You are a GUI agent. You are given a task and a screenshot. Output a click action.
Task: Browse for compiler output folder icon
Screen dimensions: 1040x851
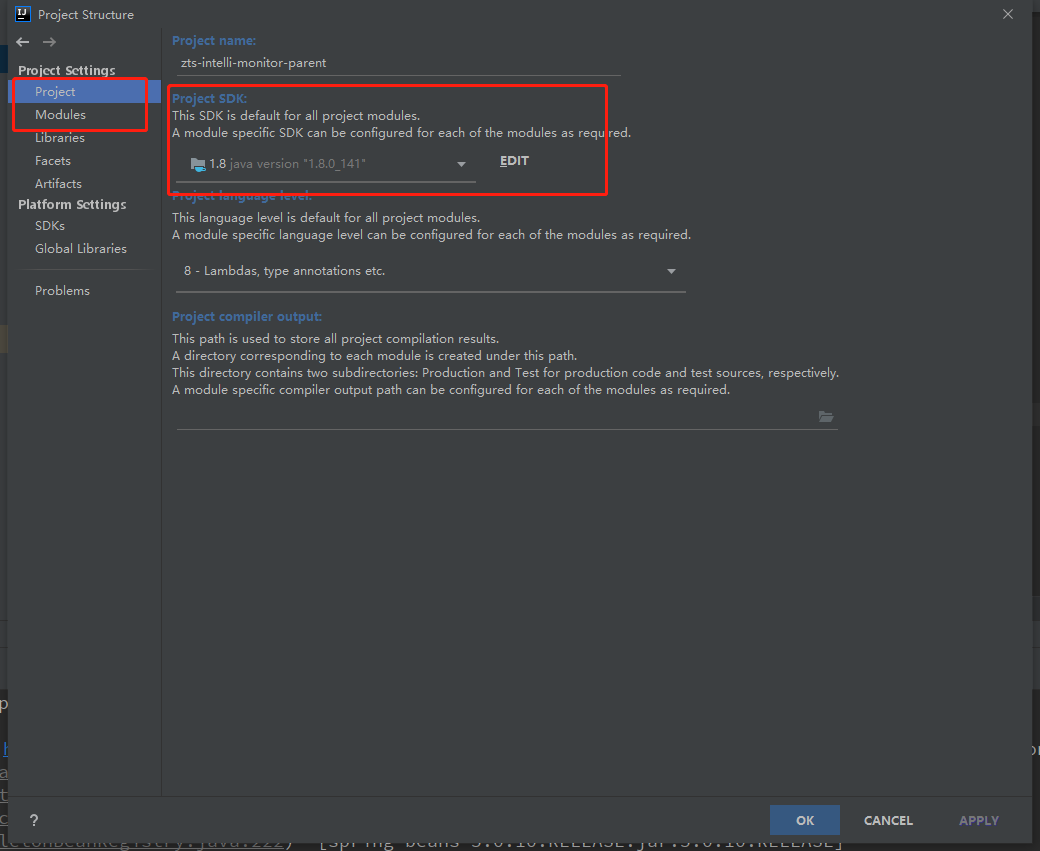pyautogui.click(x=826, y=417)
